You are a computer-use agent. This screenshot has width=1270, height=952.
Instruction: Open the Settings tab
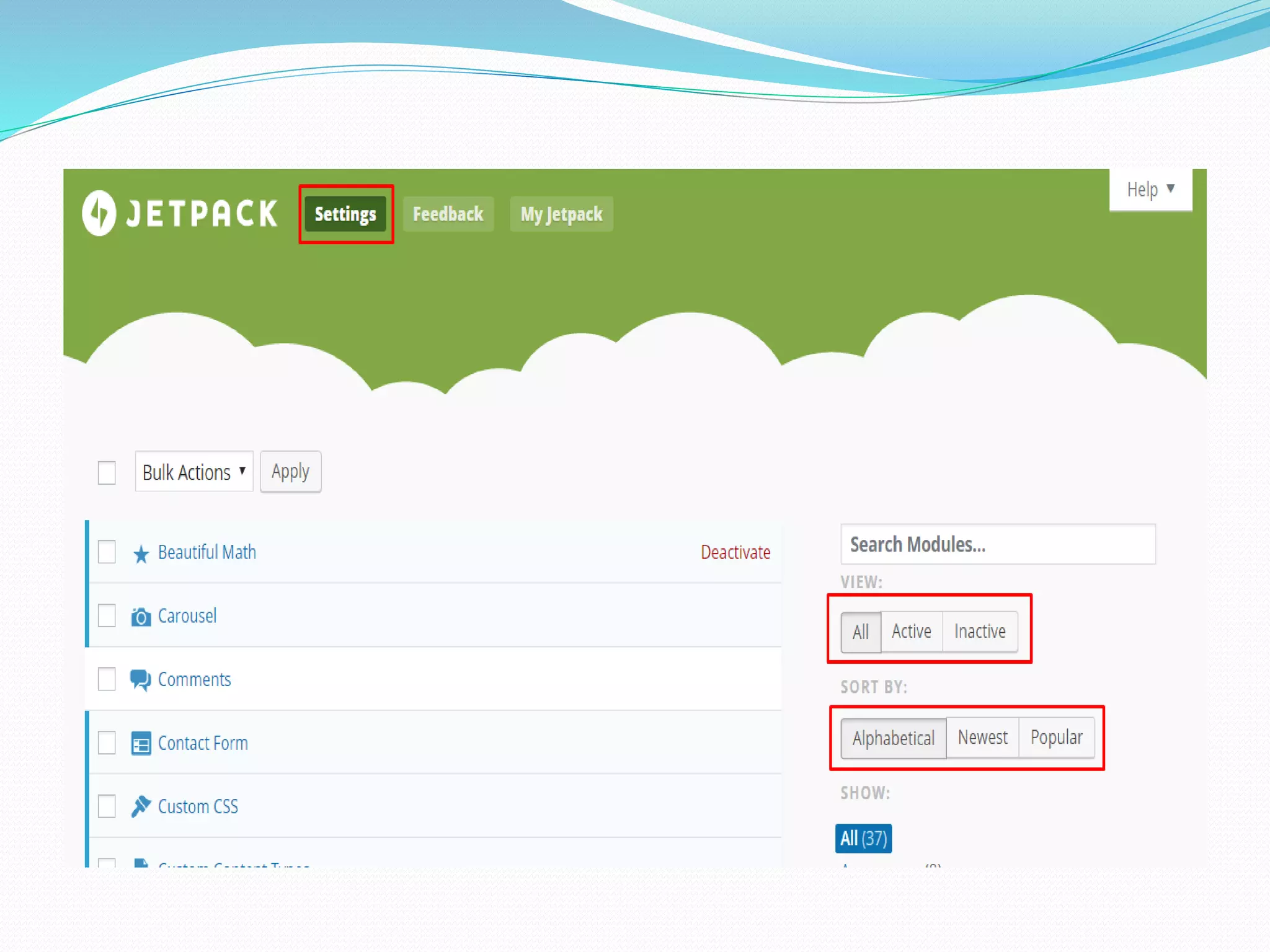pyautogui.click(x=345, y=214)
